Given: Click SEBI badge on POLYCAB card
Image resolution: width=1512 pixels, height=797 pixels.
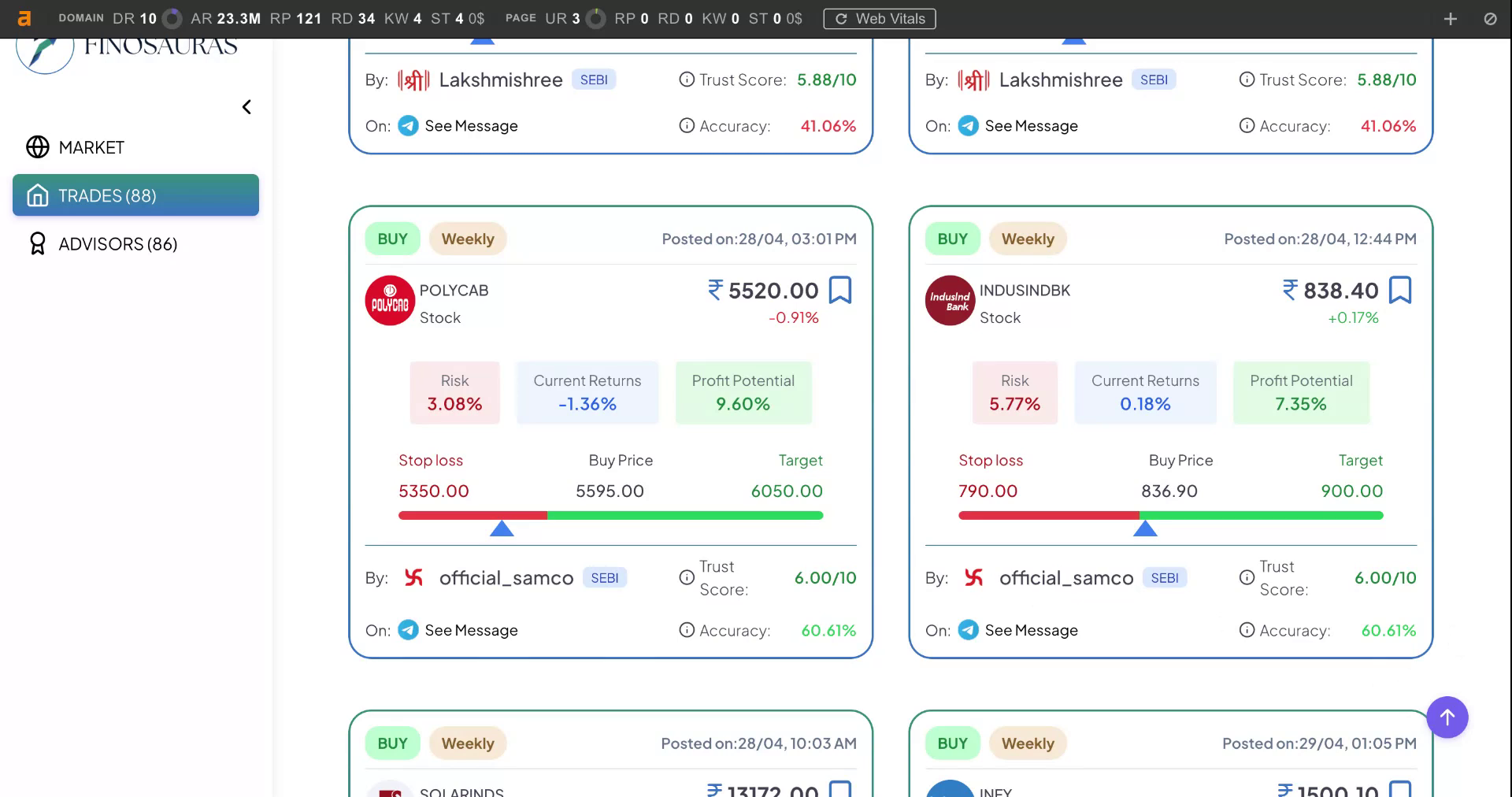Looking at the screenshot, I should (x=605, y=578).
